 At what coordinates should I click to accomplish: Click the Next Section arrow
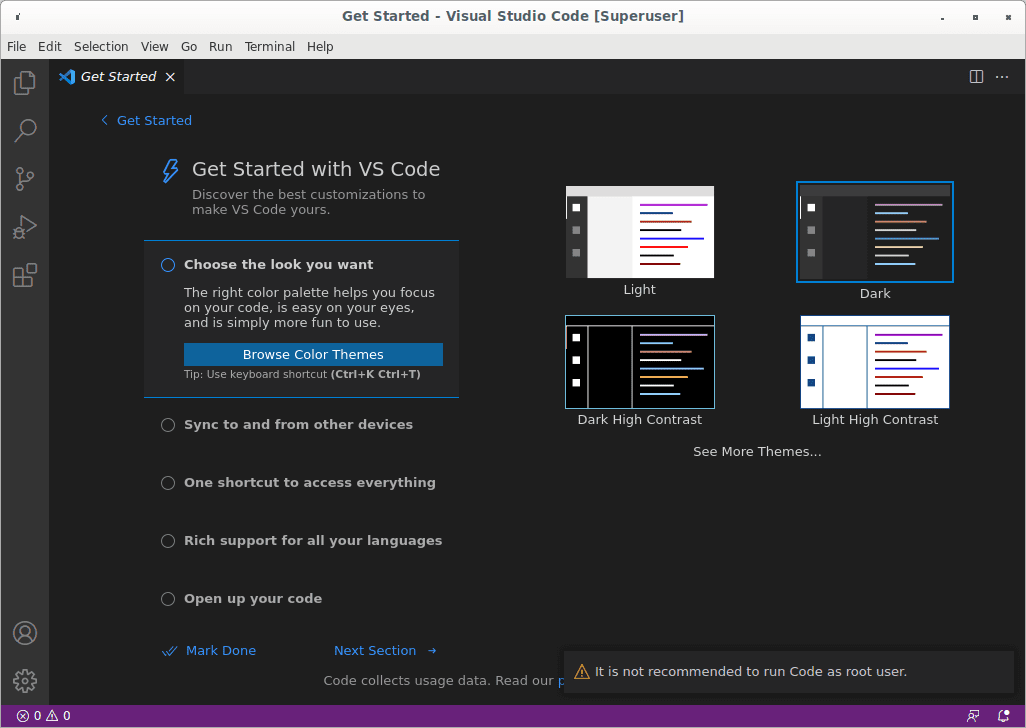point(432,651)
